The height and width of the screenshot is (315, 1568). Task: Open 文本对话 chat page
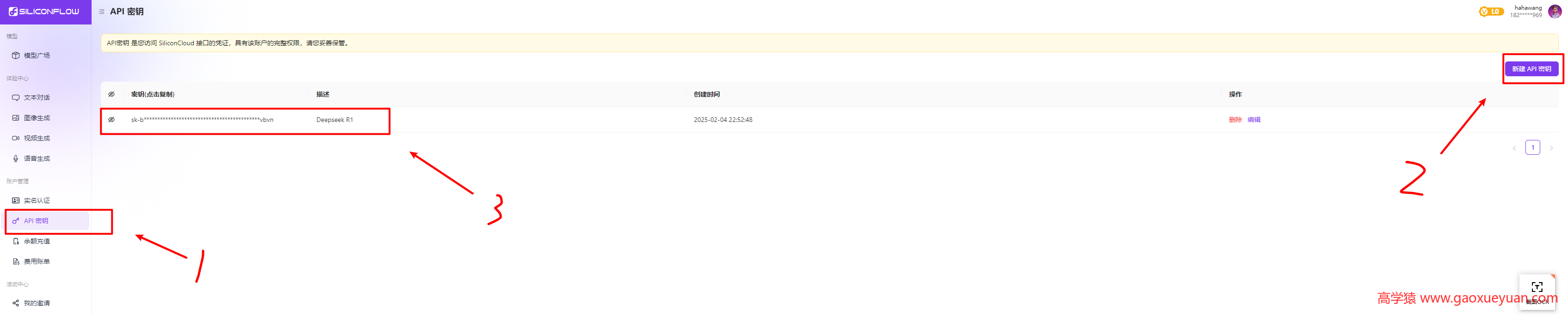[x=37, y=97]
